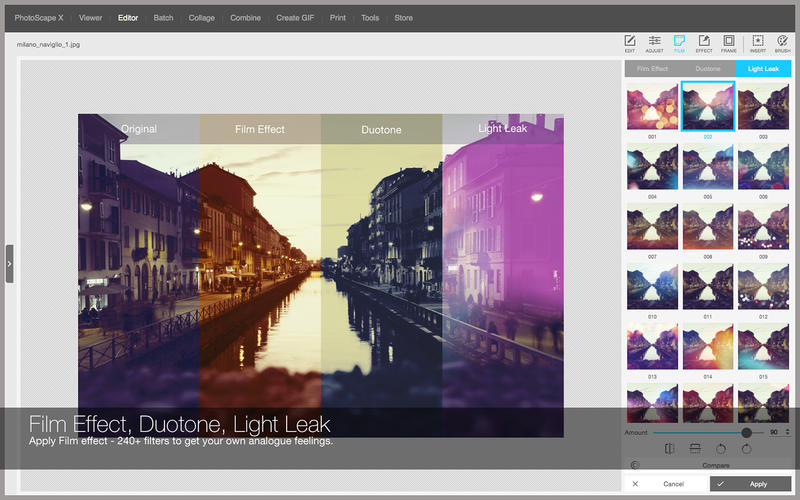Flip the light leak horizontally
The image size is (800, 500).
pyautogui.click(x=670, y=449)
